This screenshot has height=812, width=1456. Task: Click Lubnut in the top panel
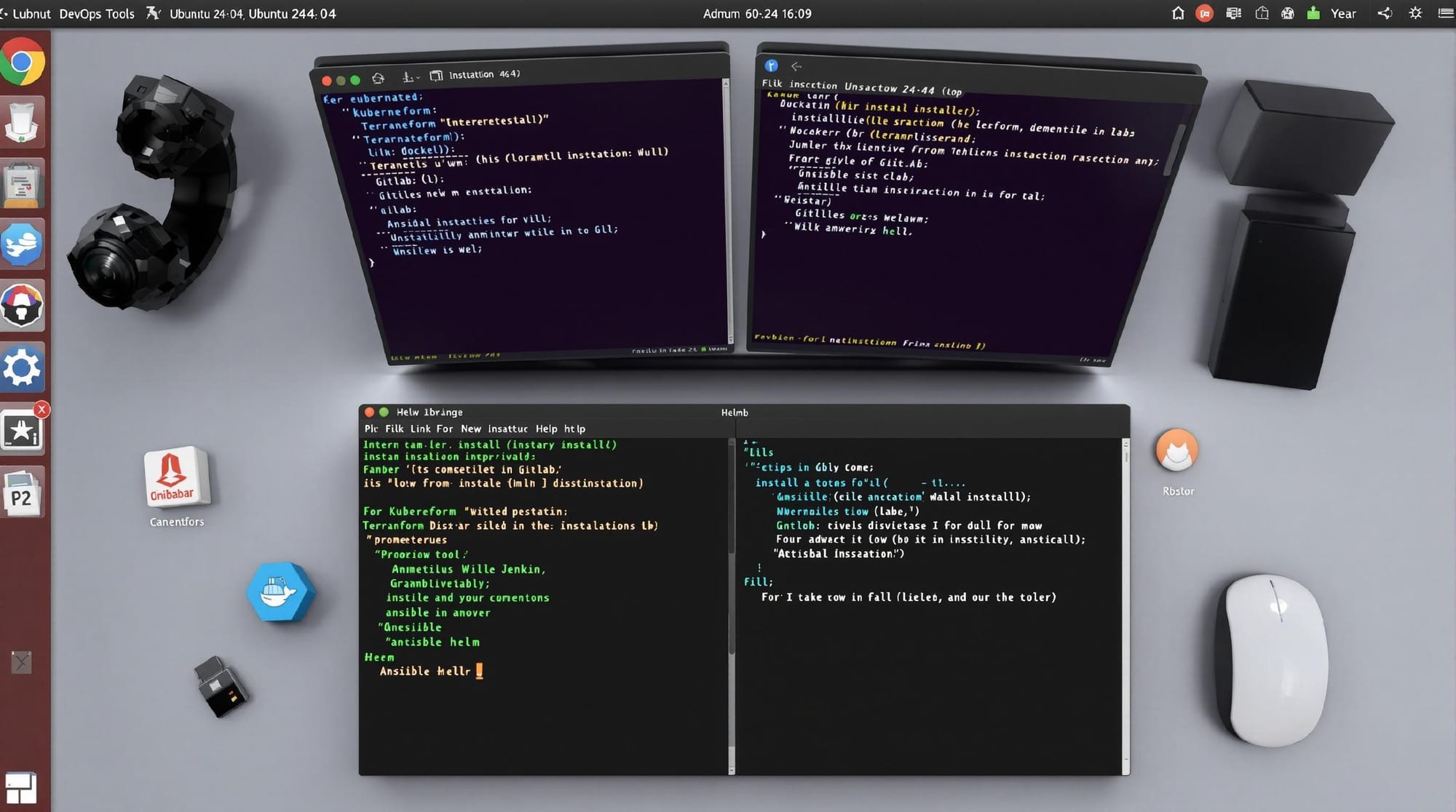click(31, 13)
